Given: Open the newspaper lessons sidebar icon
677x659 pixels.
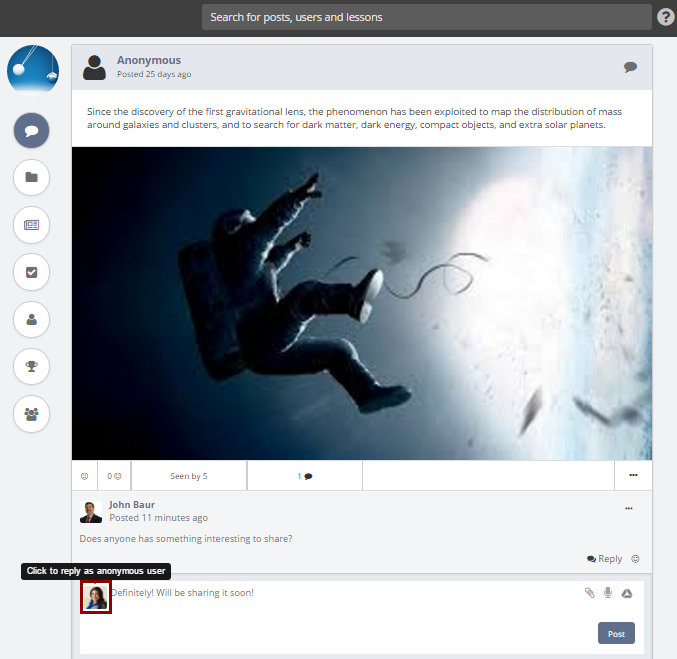Looking at the screenshot, I should coord(32,225).
